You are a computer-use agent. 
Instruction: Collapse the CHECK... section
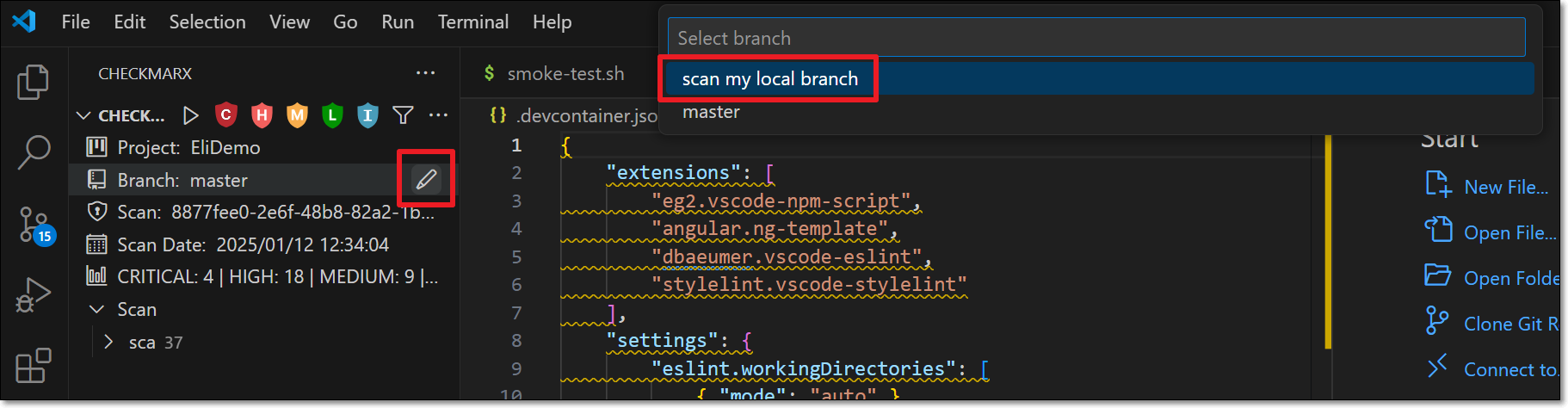(x=83, y=115)
